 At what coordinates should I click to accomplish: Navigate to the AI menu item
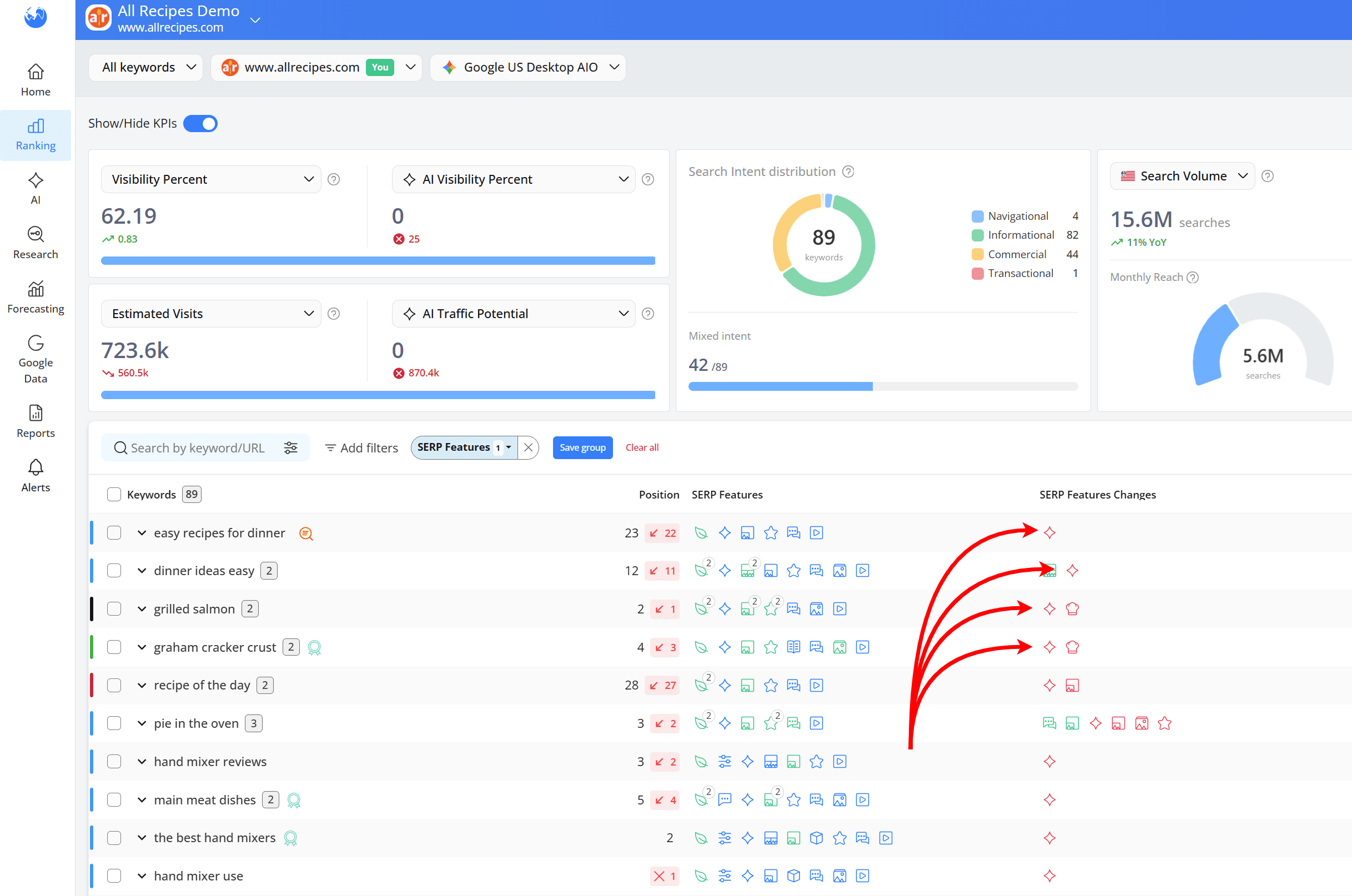pos(36,189)
